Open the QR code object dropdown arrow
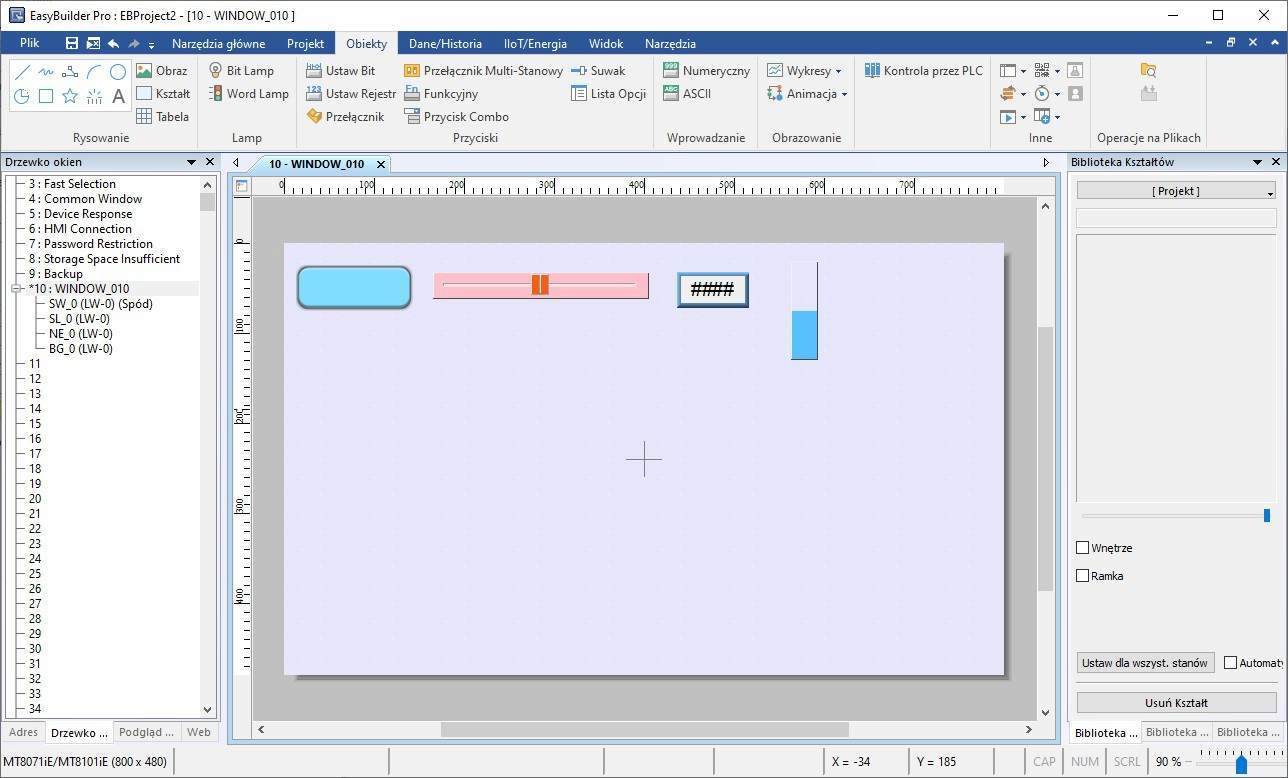Image resolution: width=1288 pixels, height=778 pixels. pyautogui.click(x=1057, y=72)
